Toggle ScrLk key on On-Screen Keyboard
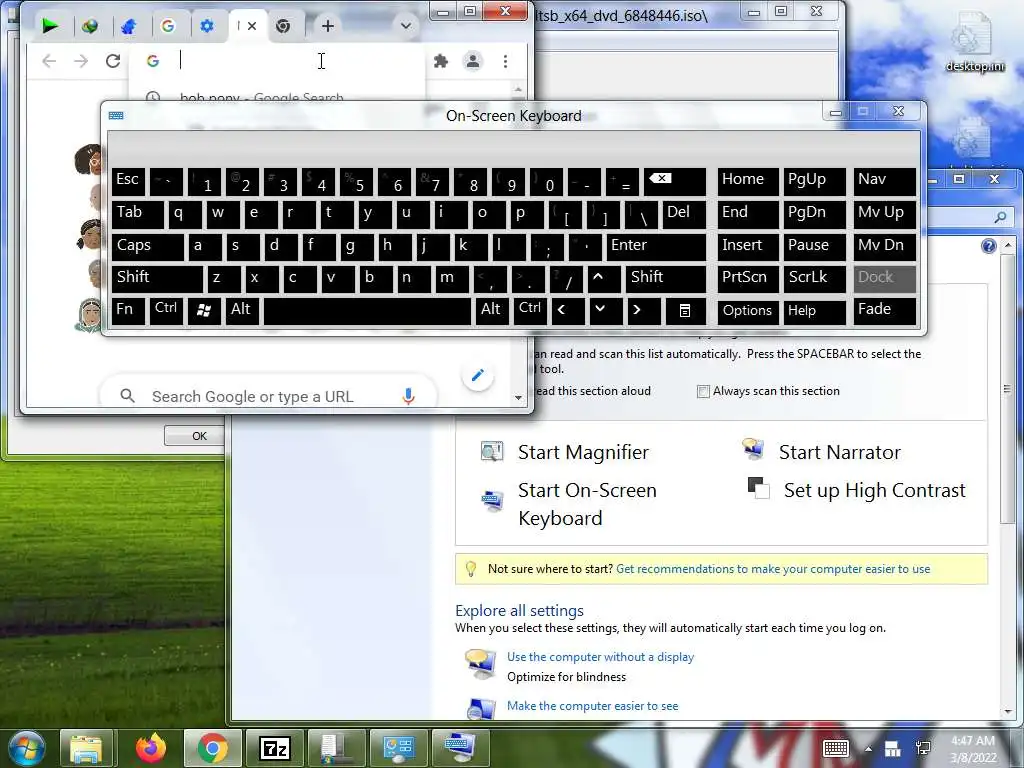Image resolution: width=1024 pixels, height=768 pixels. click(x=814, y=278)
